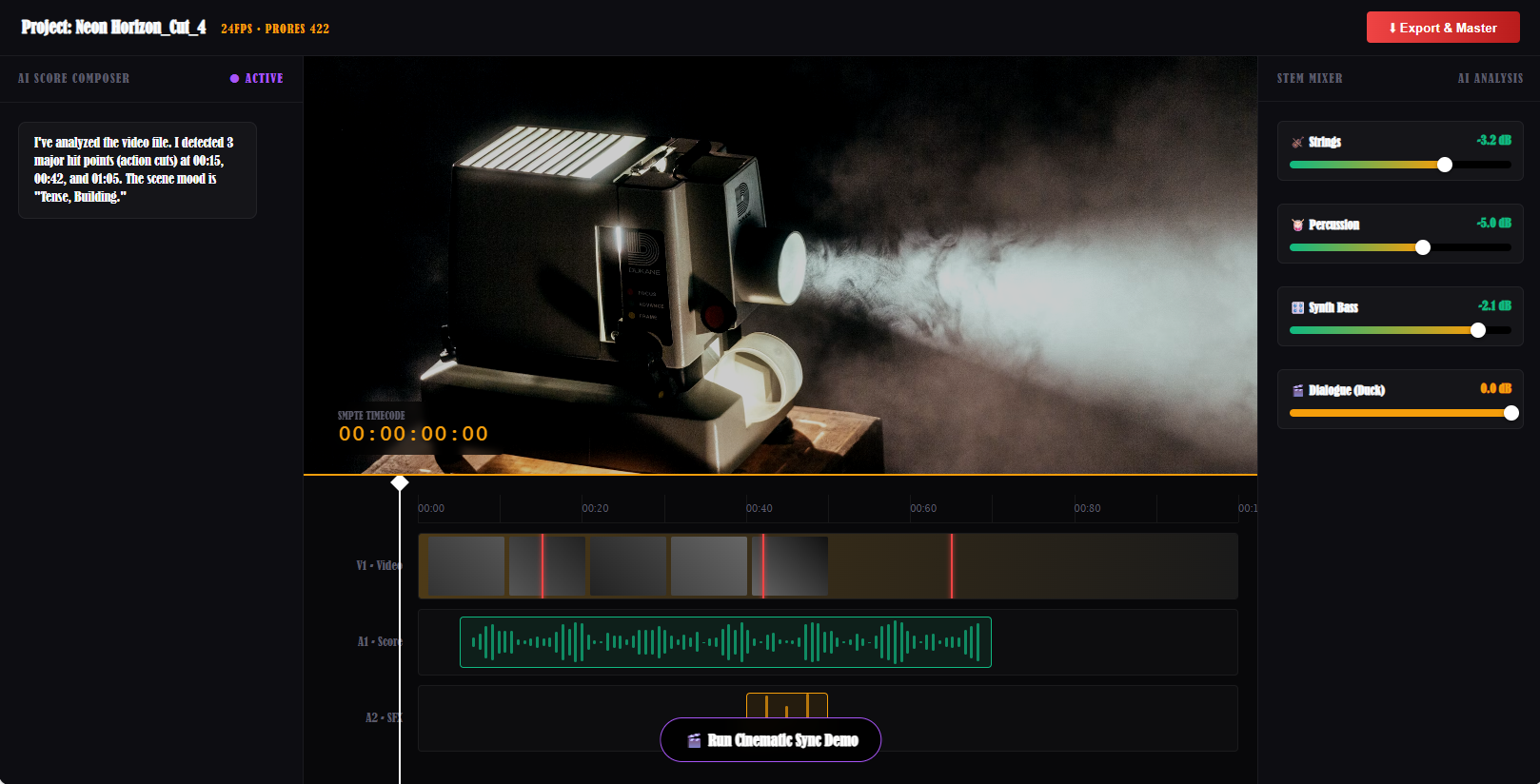This screenshot has height=784, width=1540.
Task: Click the Percussion drum icon
Action: pyautogui.click(x=1297, y=225)
